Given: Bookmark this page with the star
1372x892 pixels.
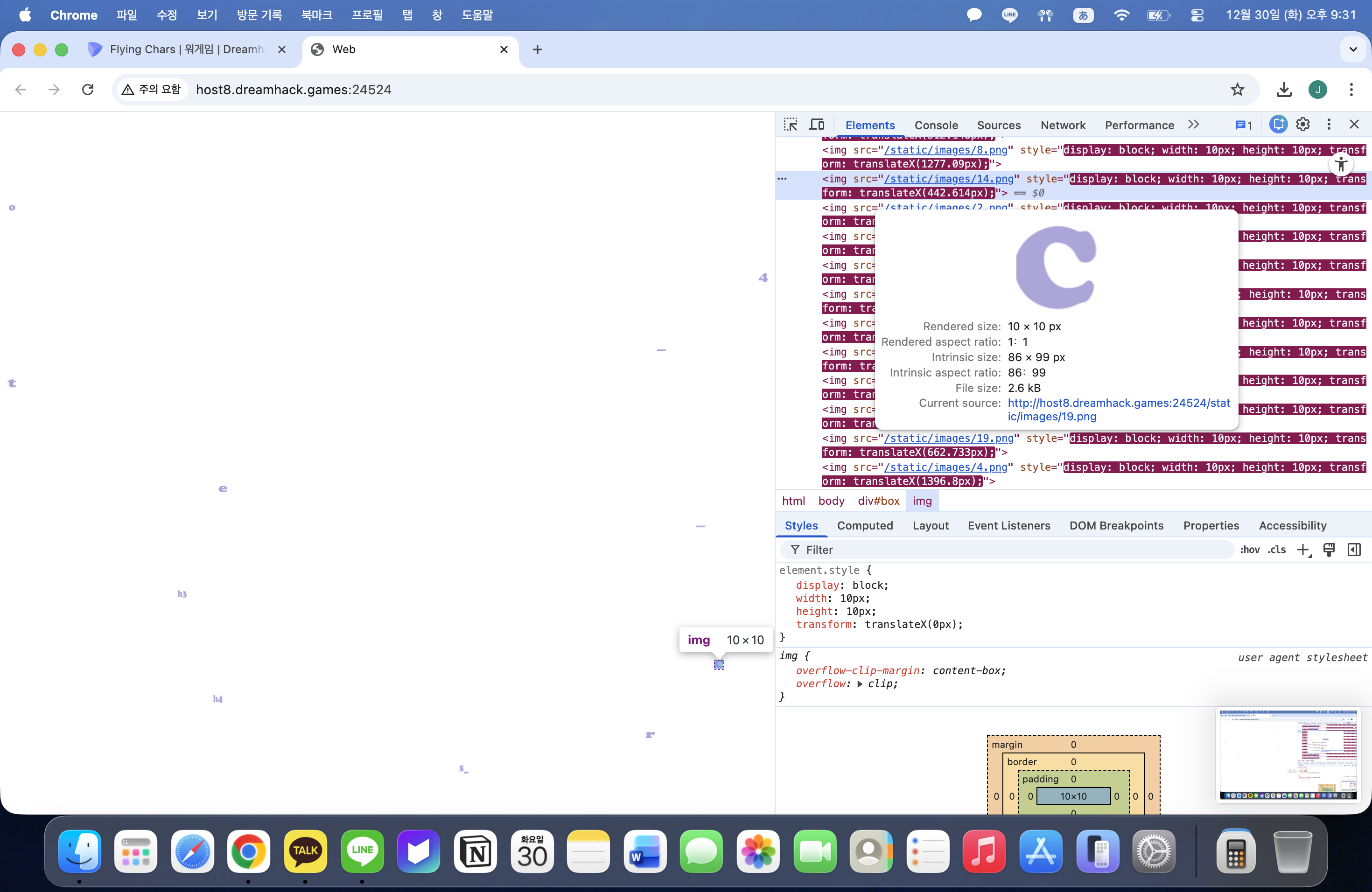Looking at the screenshot, I should click(x=1237, y=89).
